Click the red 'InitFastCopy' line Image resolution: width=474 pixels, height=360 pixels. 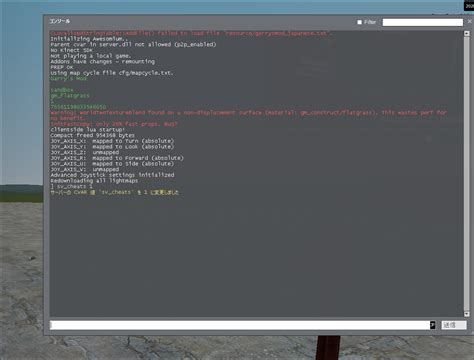click(114, 124)
